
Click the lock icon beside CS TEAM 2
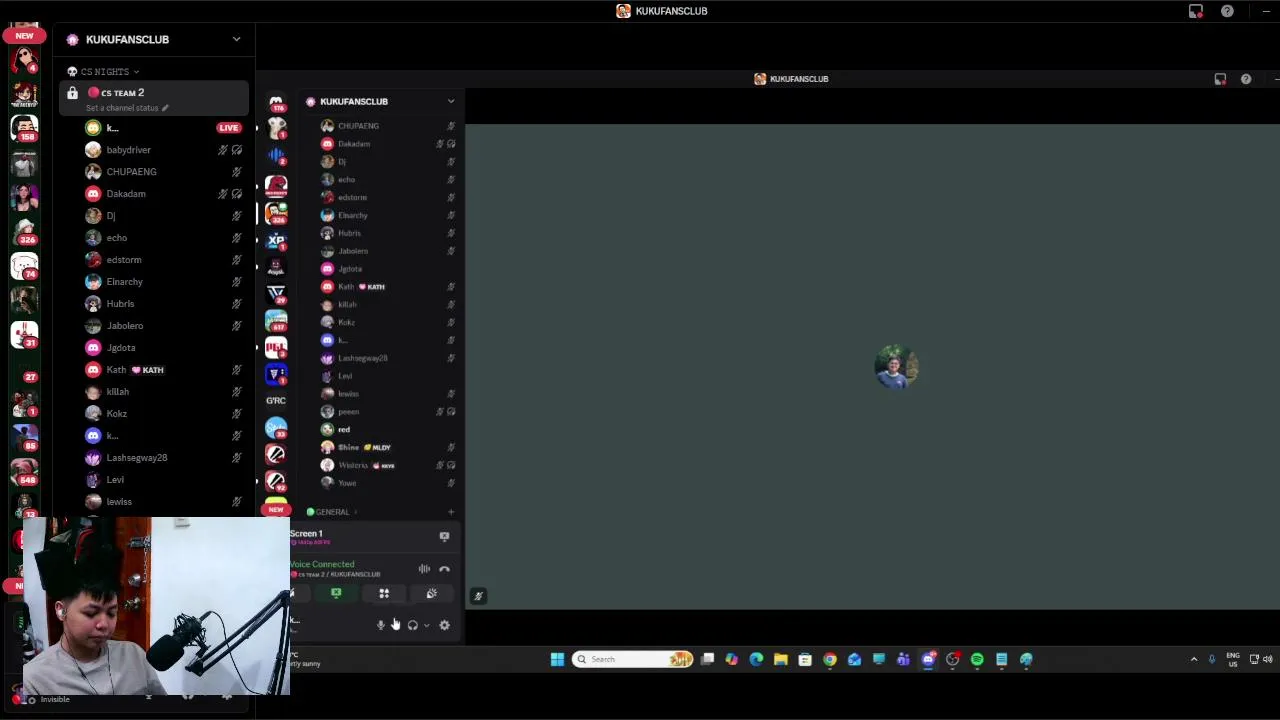click(72, 93)
